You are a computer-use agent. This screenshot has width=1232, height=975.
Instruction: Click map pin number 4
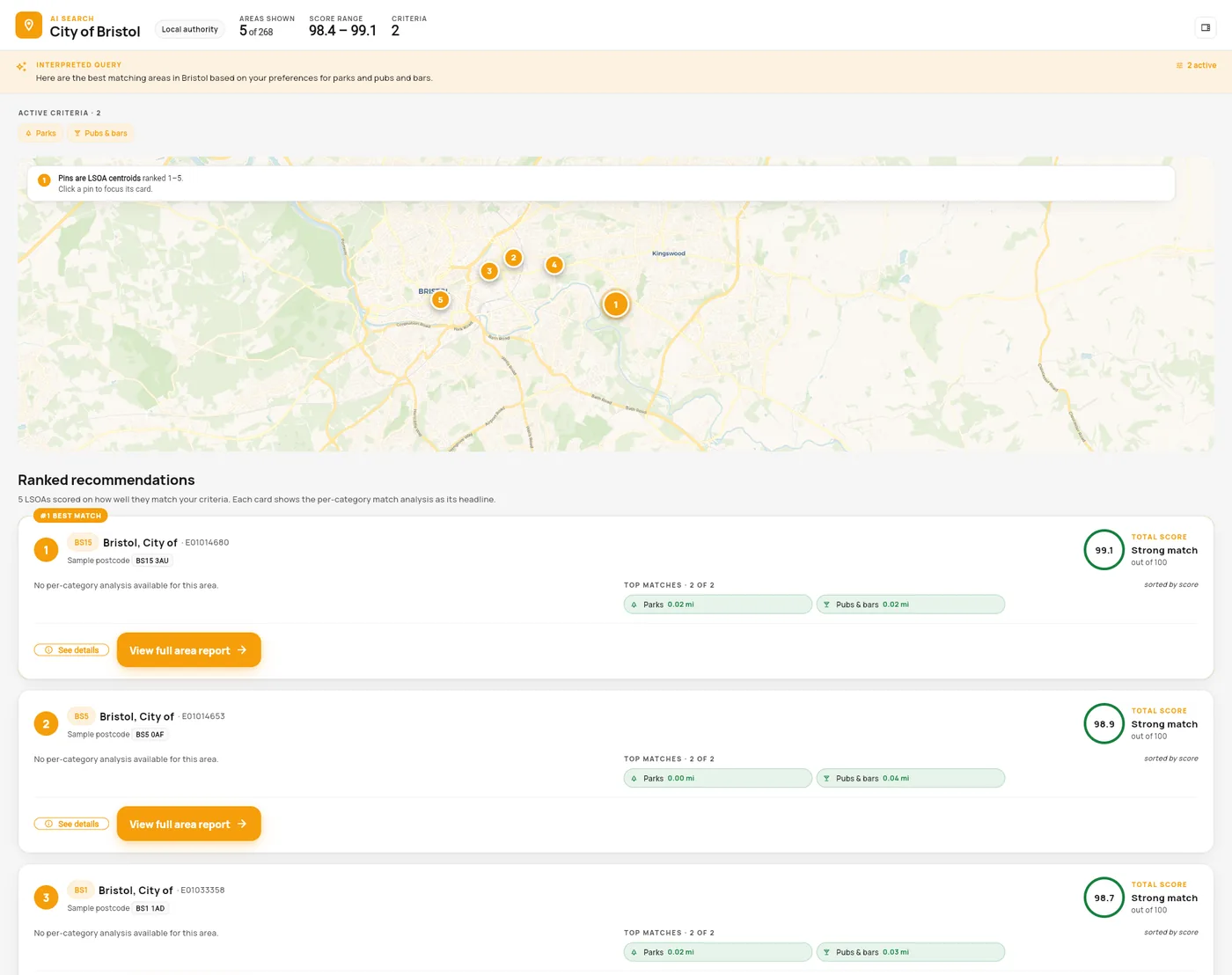tap(554, 265)
